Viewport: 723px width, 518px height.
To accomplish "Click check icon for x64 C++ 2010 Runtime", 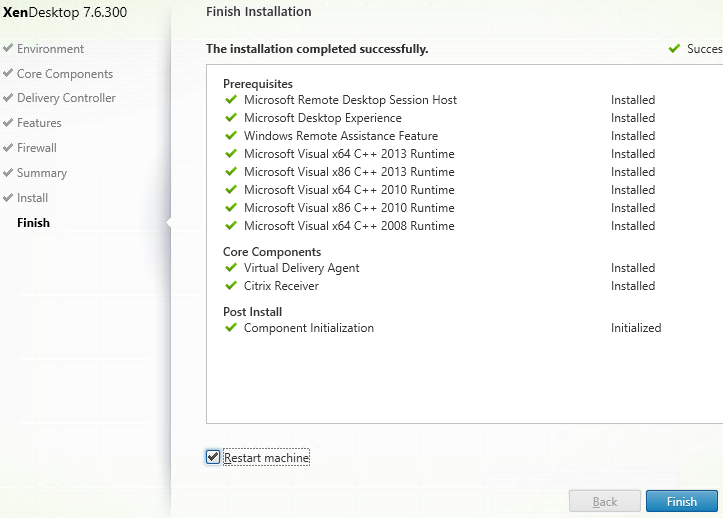I will pos(231,190).
